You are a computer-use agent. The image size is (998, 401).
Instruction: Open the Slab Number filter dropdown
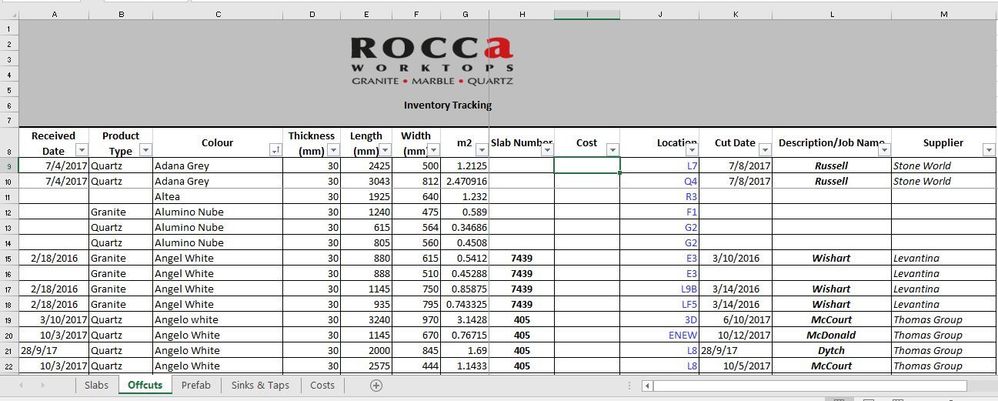547,150
